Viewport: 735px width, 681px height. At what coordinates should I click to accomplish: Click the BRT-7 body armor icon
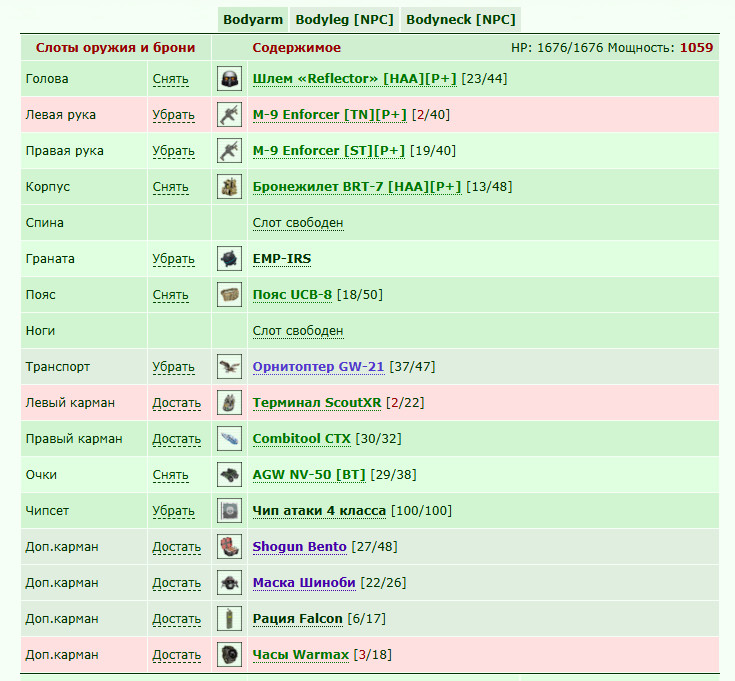(229, 187)
